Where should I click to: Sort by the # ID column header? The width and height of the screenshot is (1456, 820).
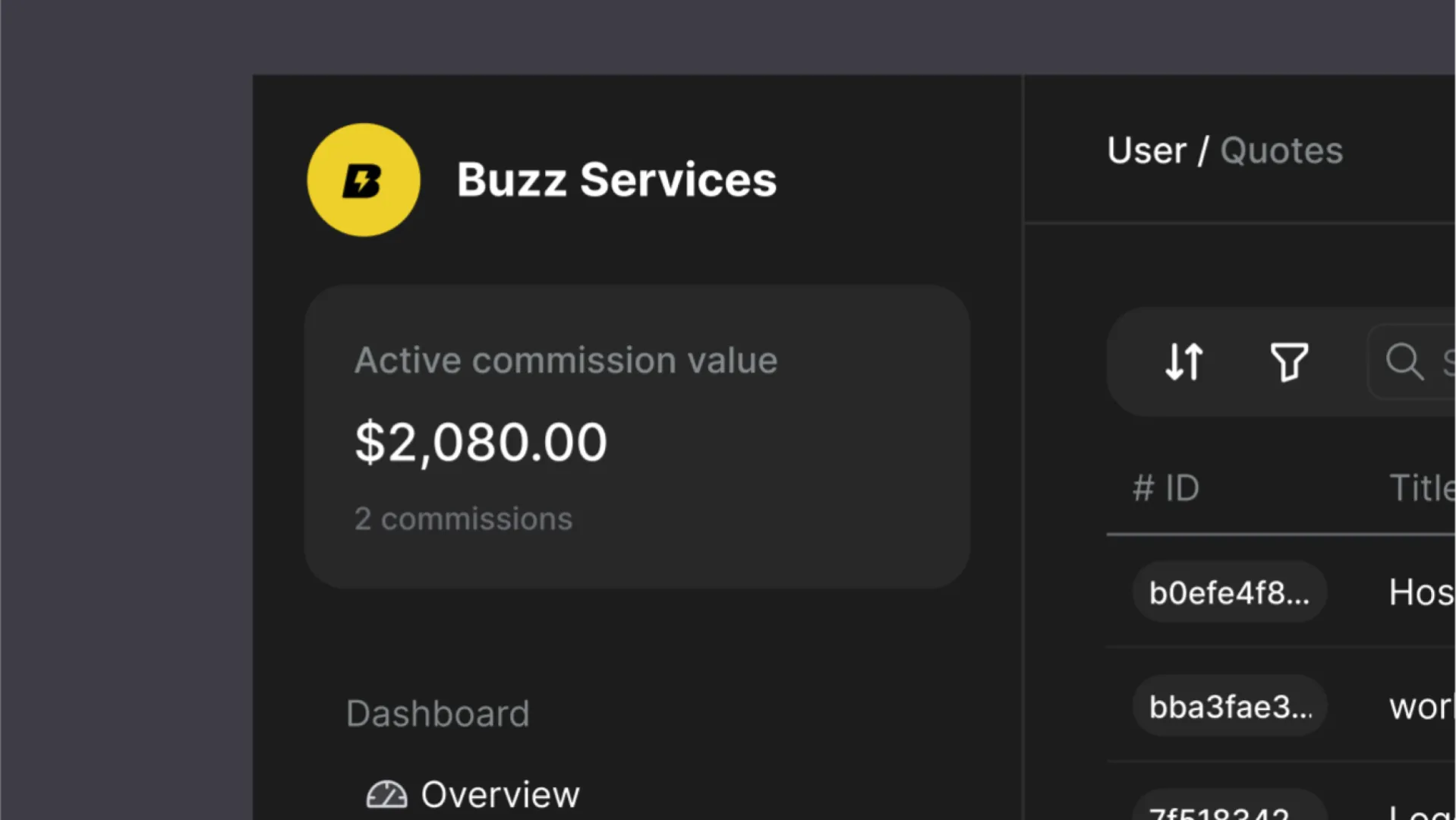[1166, 487]
